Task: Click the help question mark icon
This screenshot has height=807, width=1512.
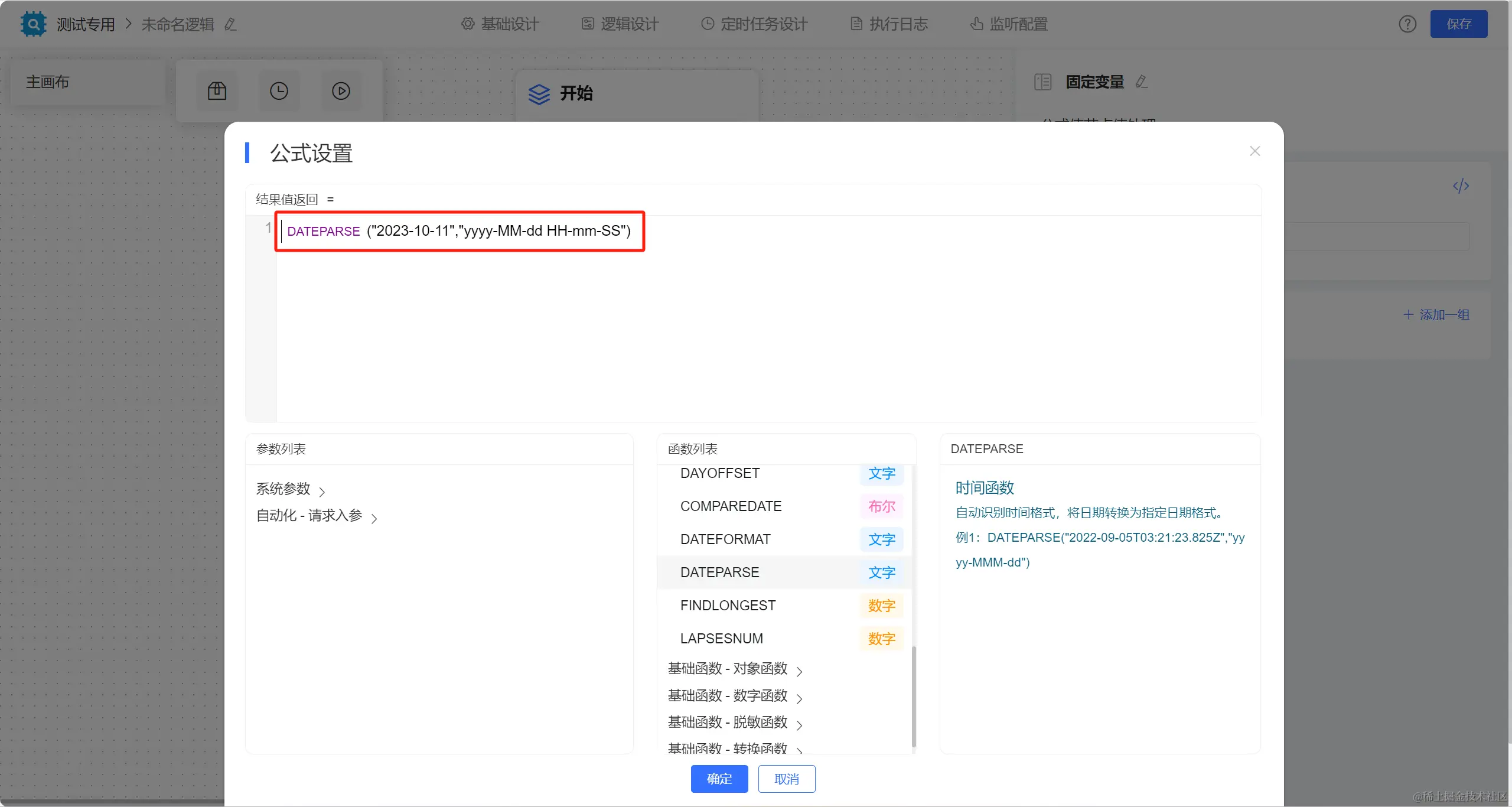Action: [x=1407, y=24]
